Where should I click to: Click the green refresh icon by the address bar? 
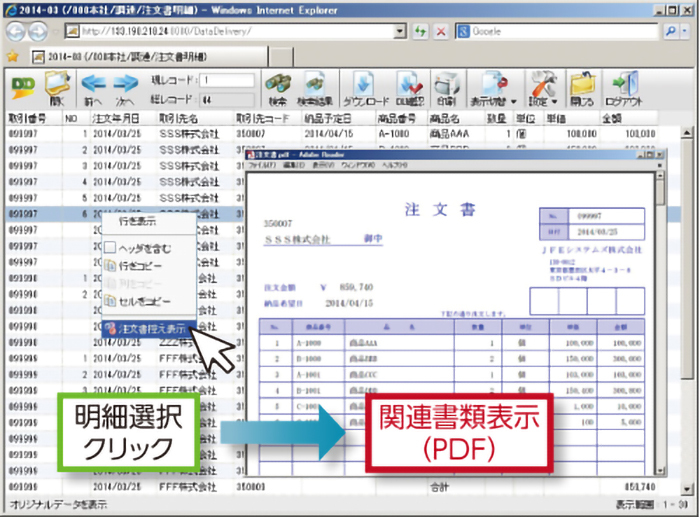[420, 31]
